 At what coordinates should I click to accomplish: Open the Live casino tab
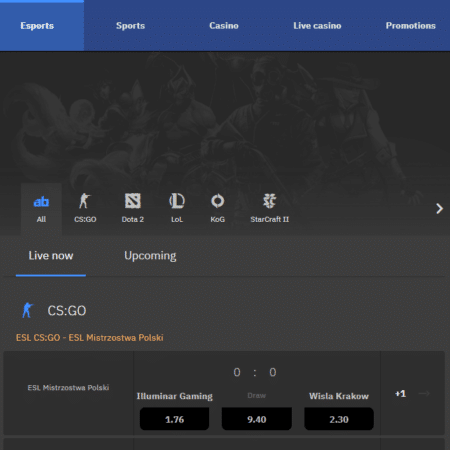[317, 26]
